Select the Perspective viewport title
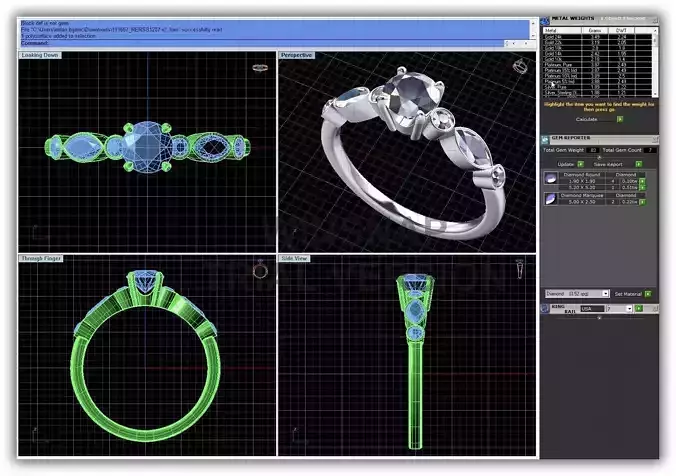 (296, 55)
